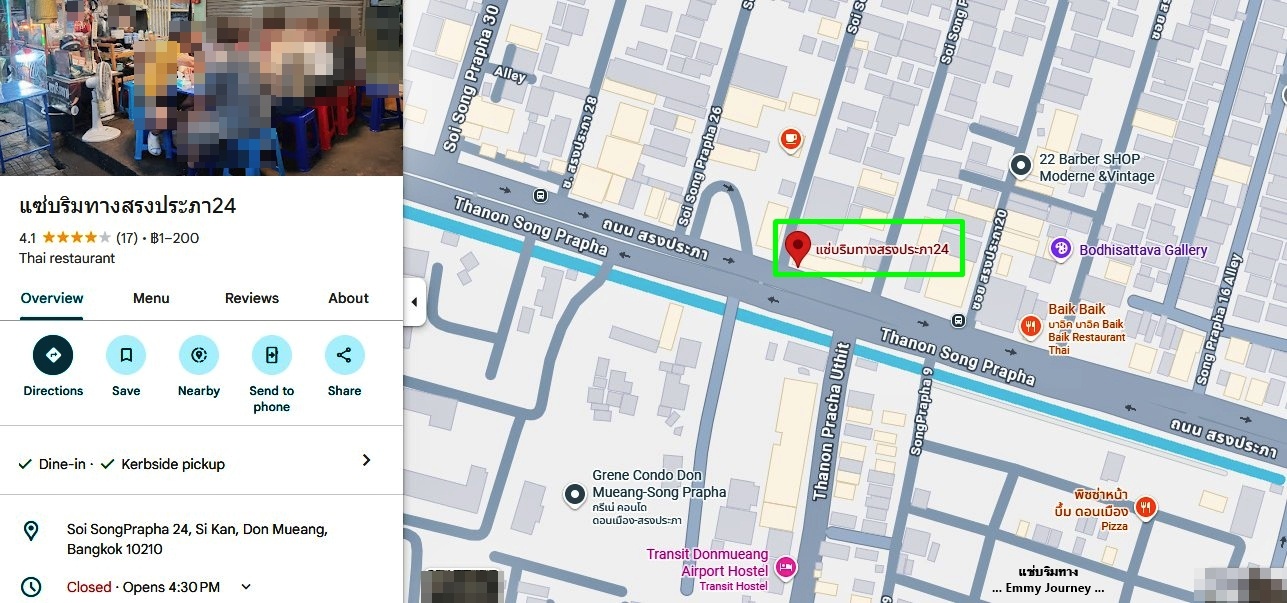Viewport: 1287px width, 603px height.
Task: Collapse the side panel arrow
Action: (x=414, y=302)
